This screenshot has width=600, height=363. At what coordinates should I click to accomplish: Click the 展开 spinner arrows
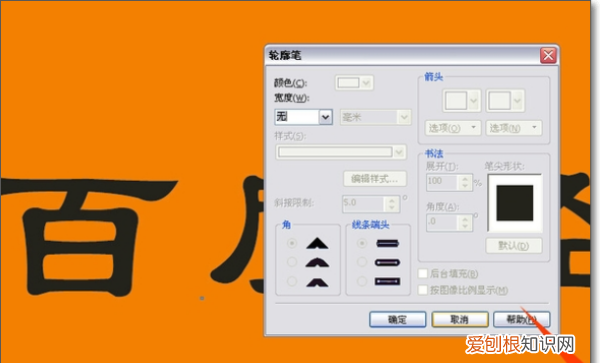pyautogui.click(x=465, y=182)
